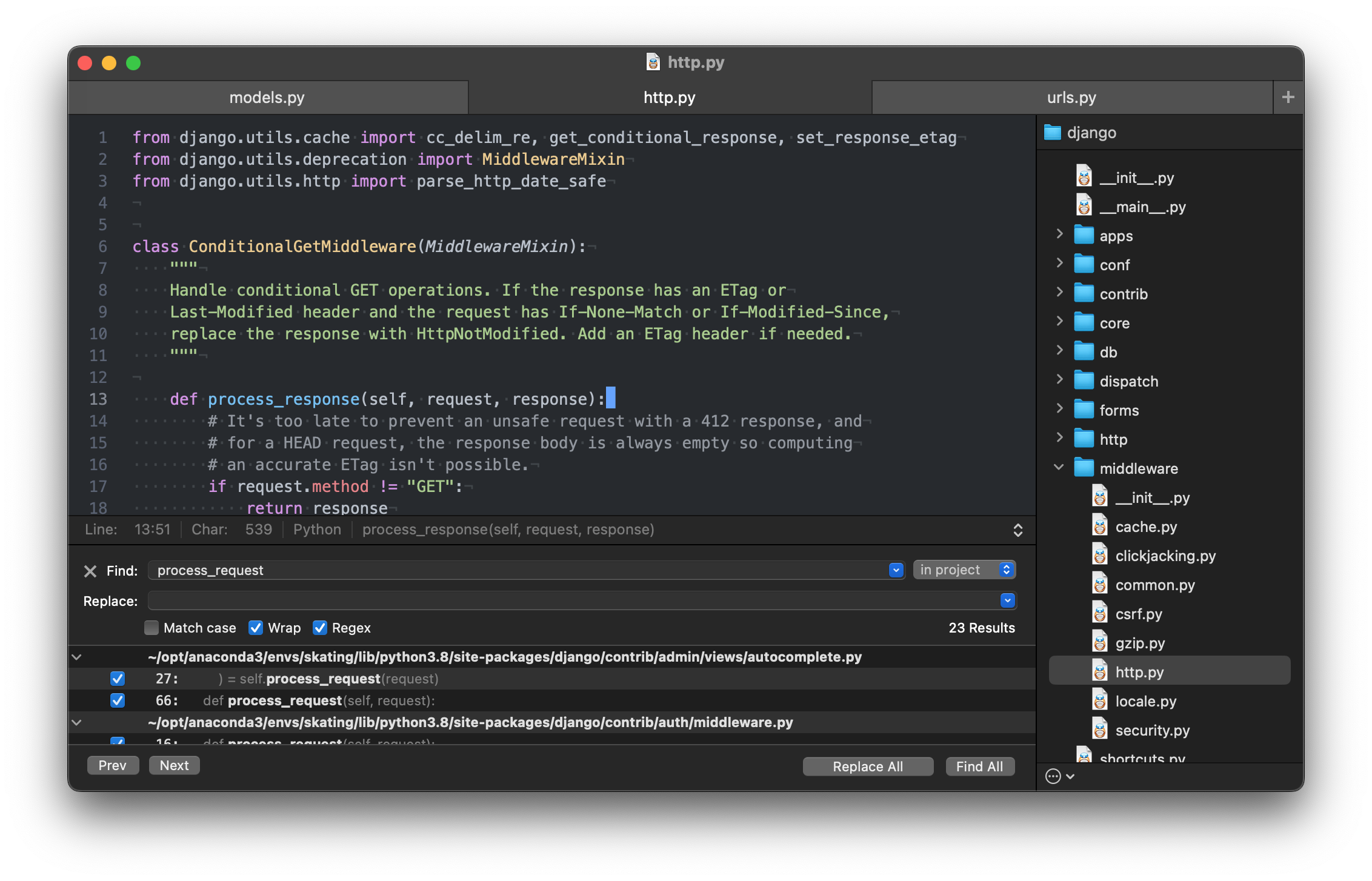
Task: Click the http folder icon in sidebar
Action: point(1084,439)
